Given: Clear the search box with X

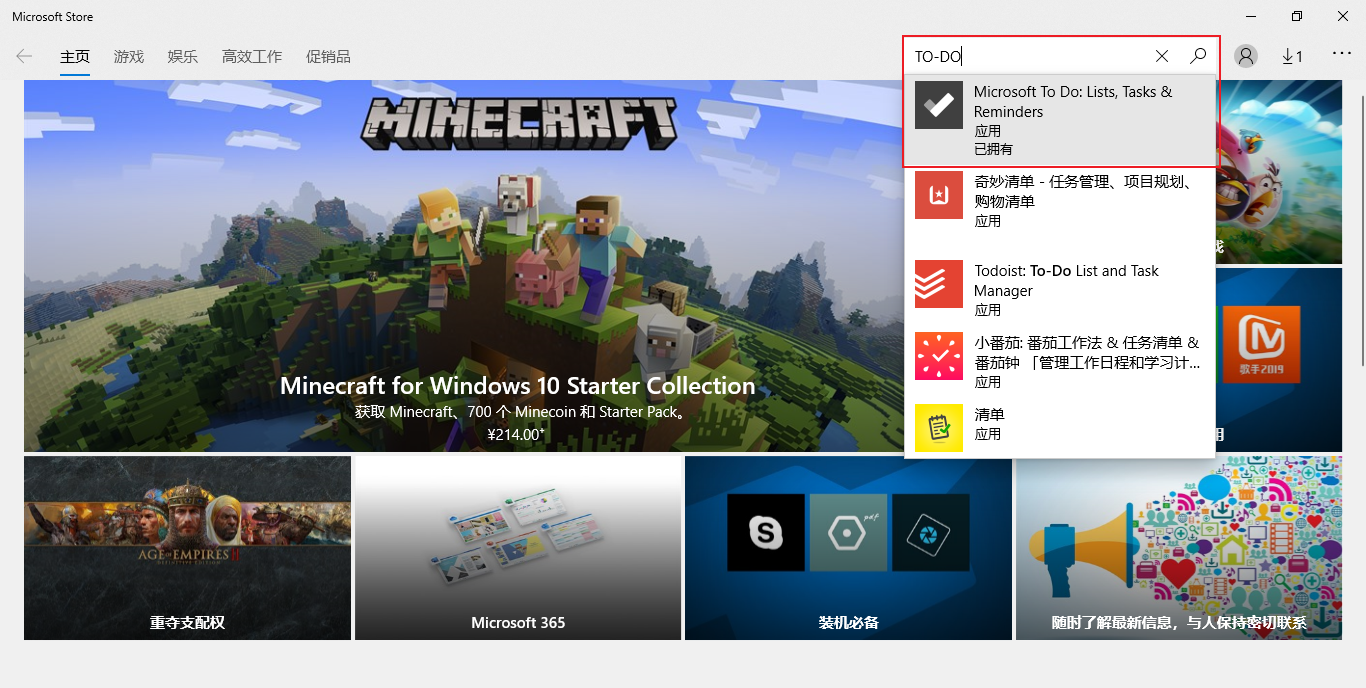Looking at the screenshot, I should 1162,56.
